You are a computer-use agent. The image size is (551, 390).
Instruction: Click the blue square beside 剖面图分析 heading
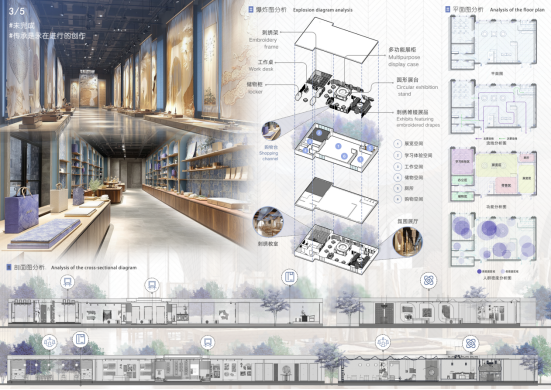[9, 267]
